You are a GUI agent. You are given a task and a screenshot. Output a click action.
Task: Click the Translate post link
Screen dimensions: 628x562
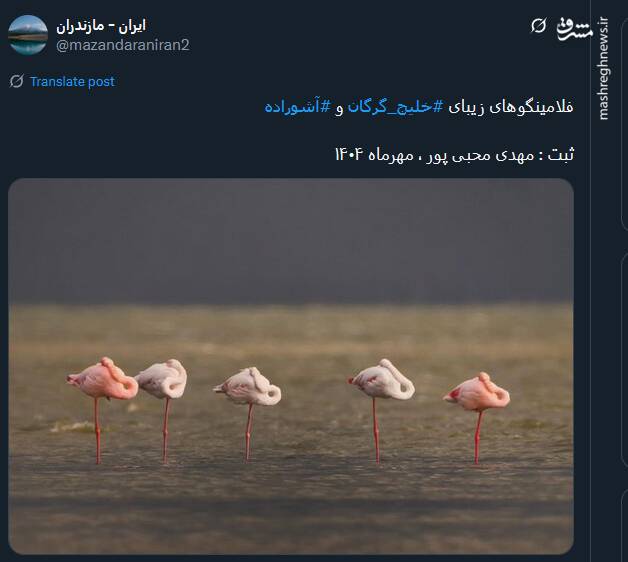72,82
